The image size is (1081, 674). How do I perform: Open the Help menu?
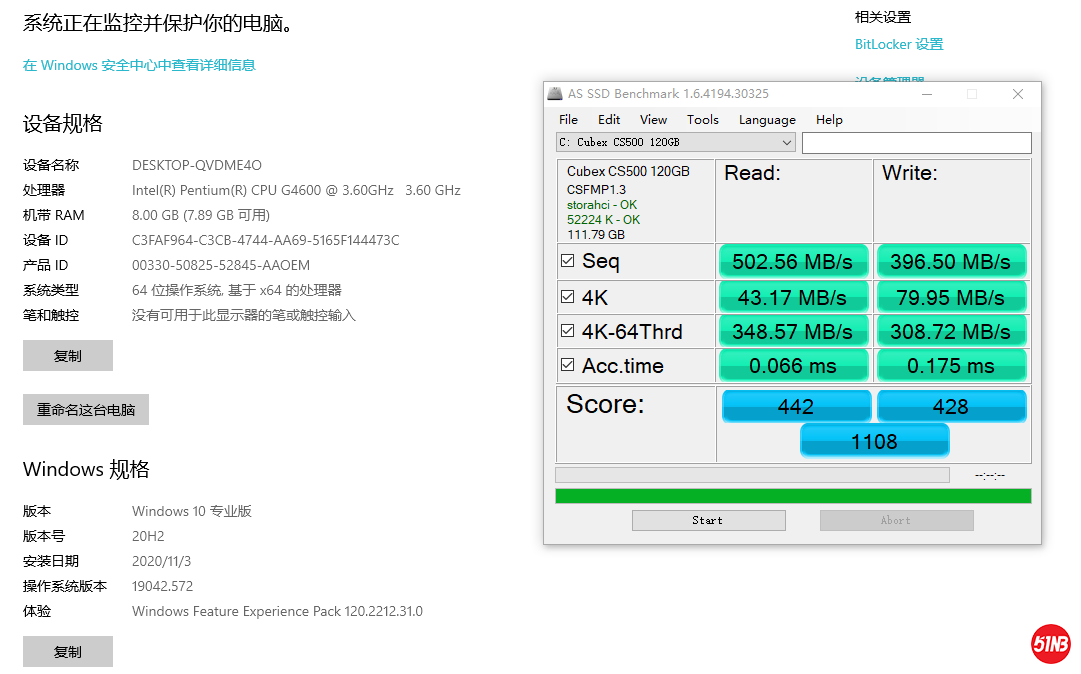point(829,120)
